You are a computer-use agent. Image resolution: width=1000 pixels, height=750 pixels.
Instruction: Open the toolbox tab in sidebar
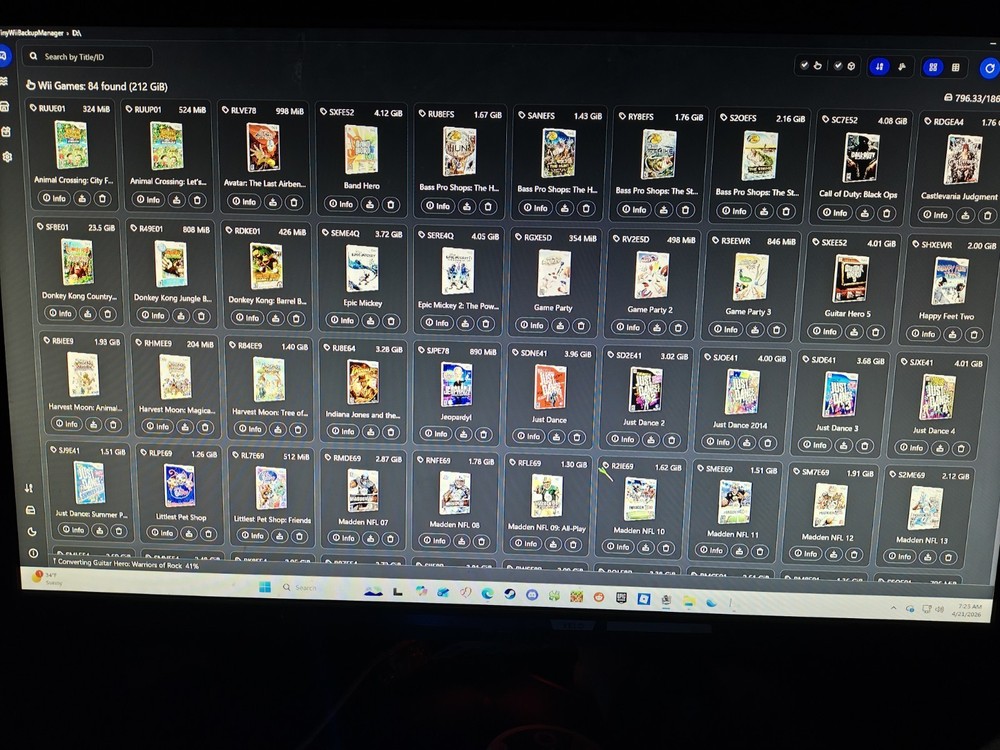pos(6,131)
